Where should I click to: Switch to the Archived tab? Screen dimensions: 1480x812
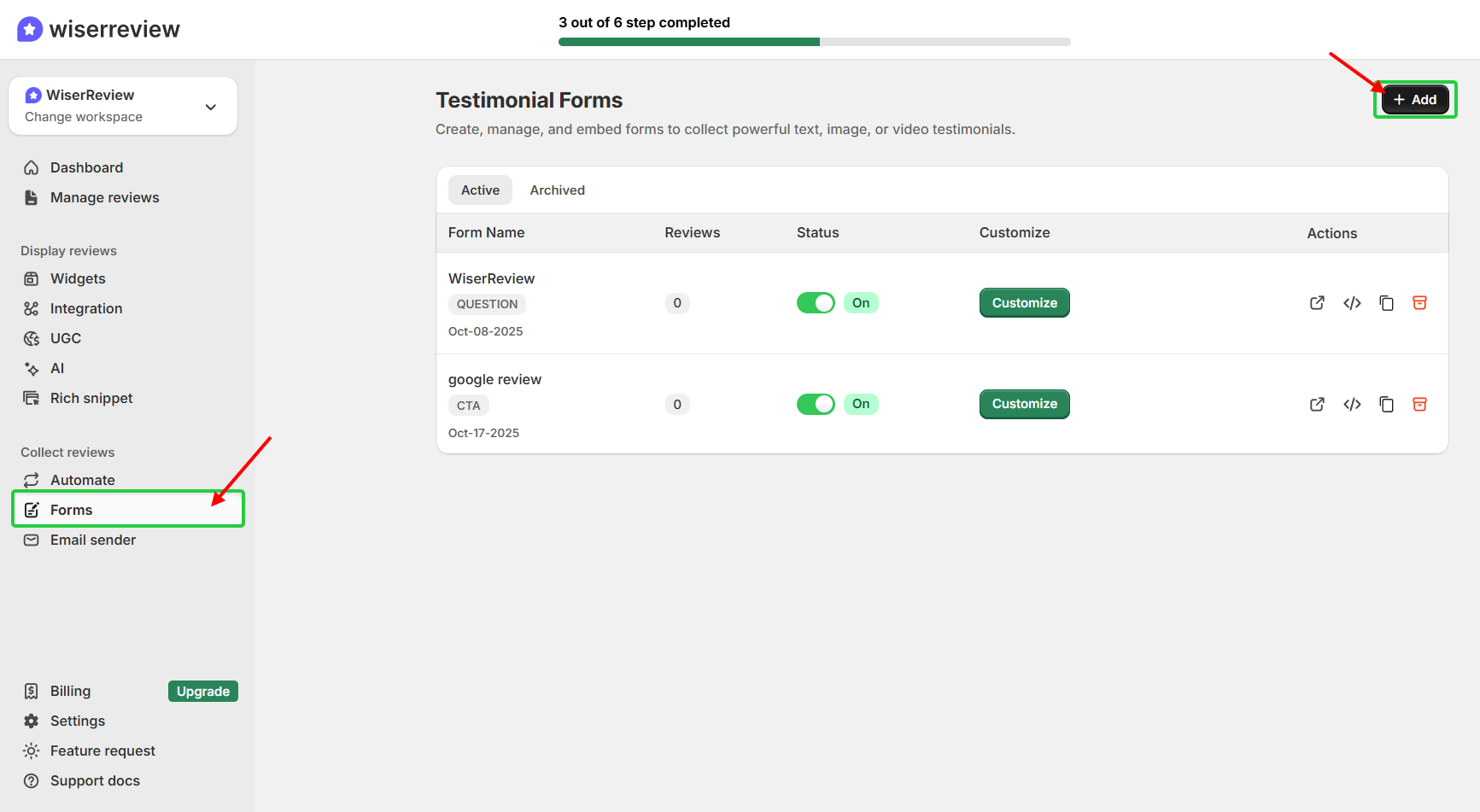click(557, 190)
